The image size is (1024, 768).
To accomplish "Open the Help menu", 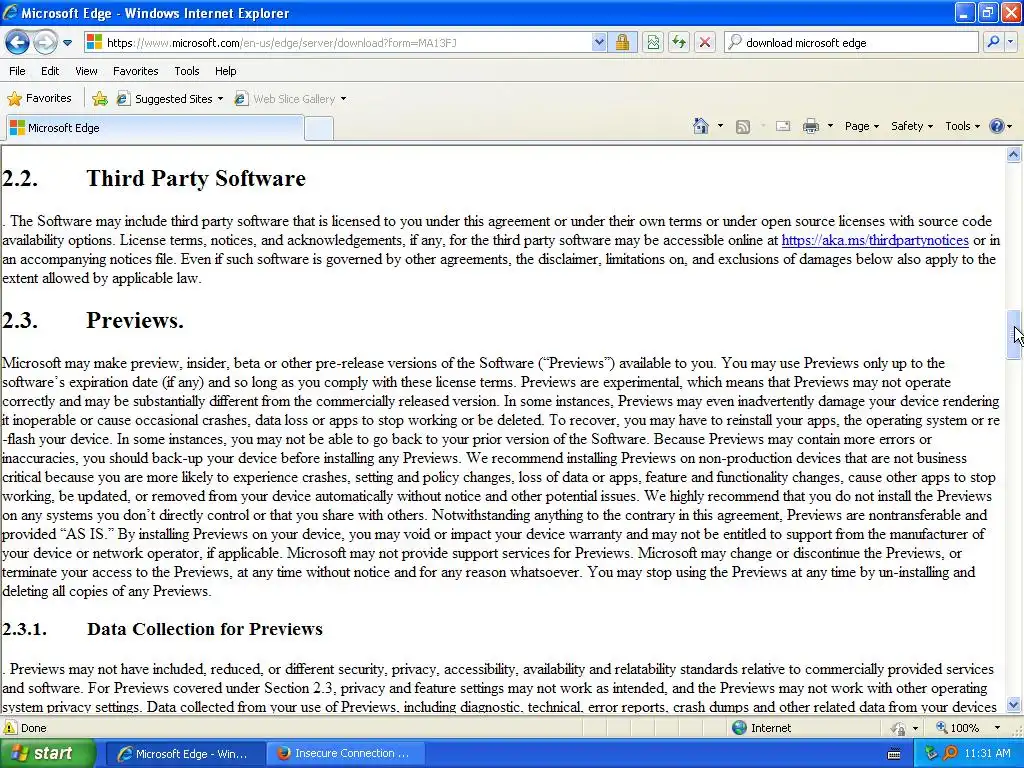I will click(x=225, y=71).
